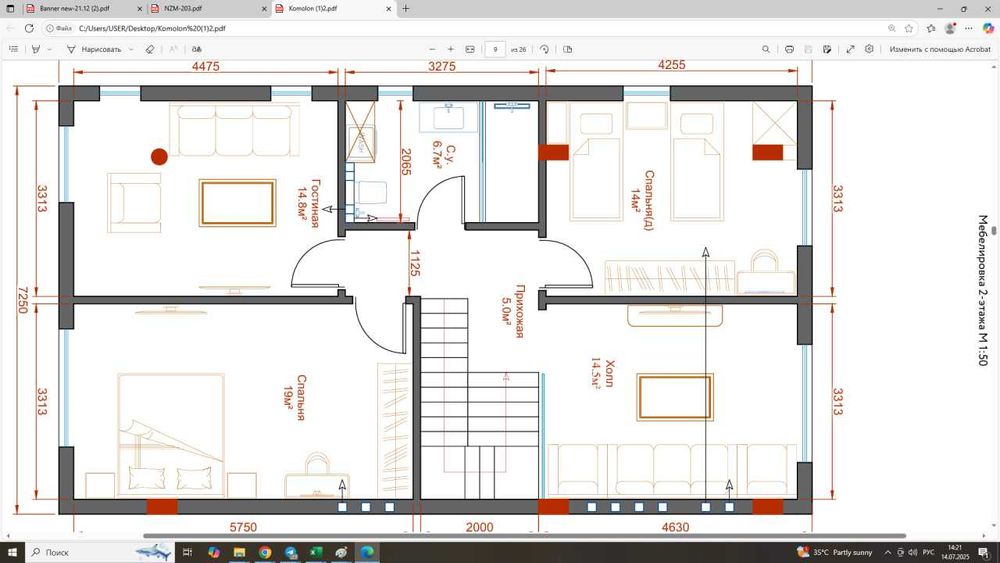Image resolution: width=1000 pixels, height=563 pixels.
Task: Open the table of contents sidebar
Action: (14, 49)
